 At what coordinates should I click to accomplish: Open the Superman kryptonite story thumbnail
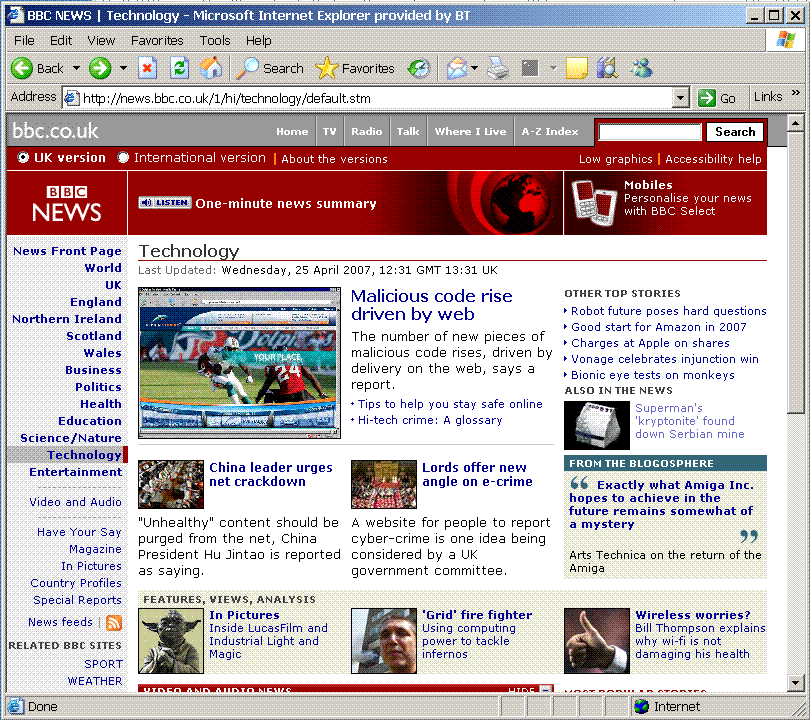click(x=597, y=426)
